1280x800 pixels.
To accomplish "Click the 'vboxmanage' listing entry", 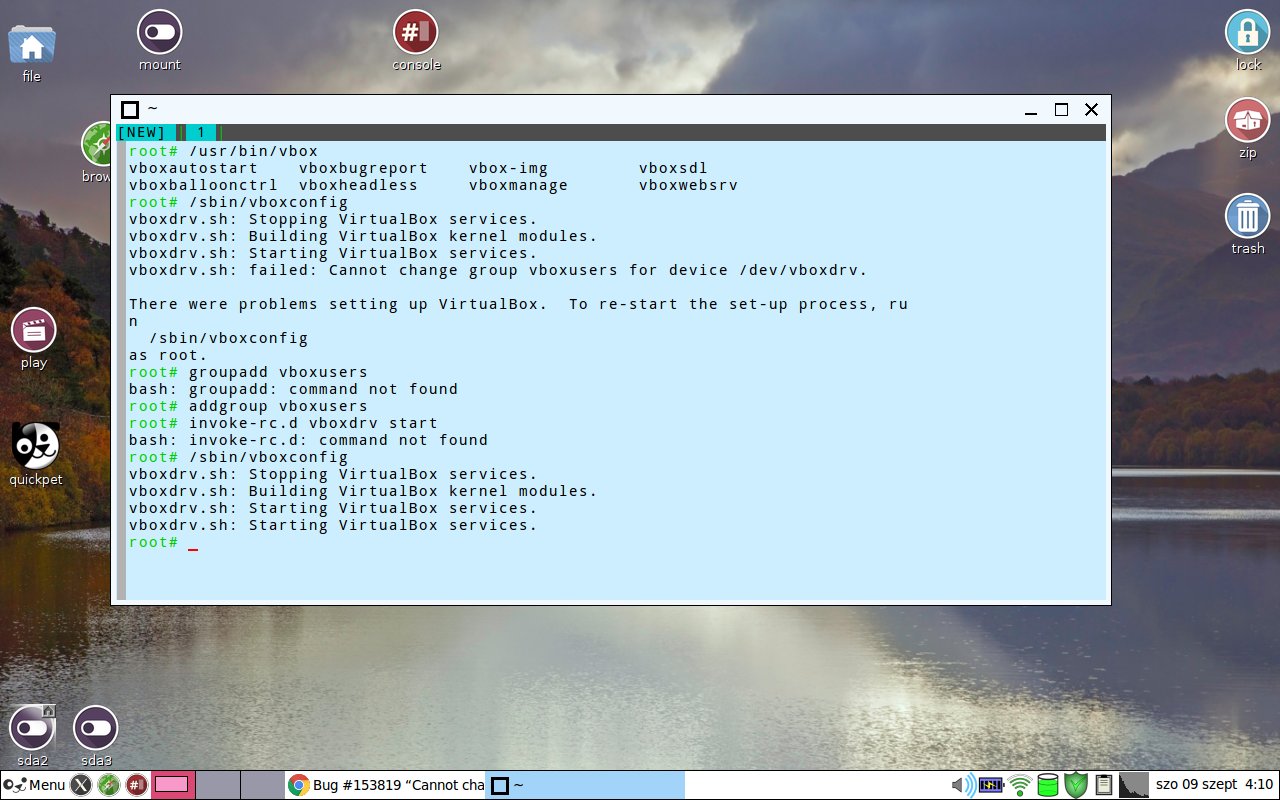I will (x=518, y=185).
